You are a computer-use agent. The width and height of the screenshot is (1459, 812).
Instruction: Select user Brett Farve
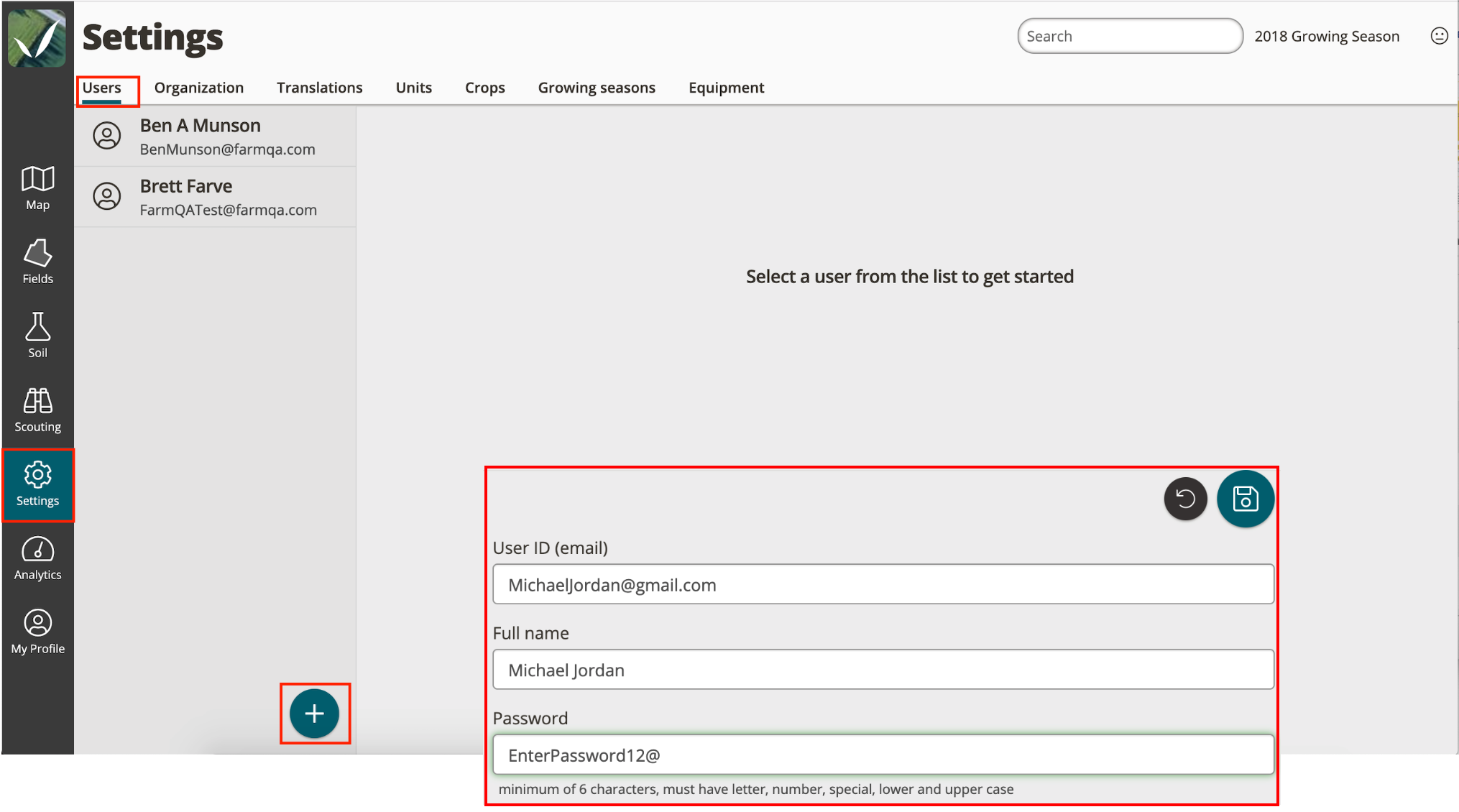coord(215,197)
